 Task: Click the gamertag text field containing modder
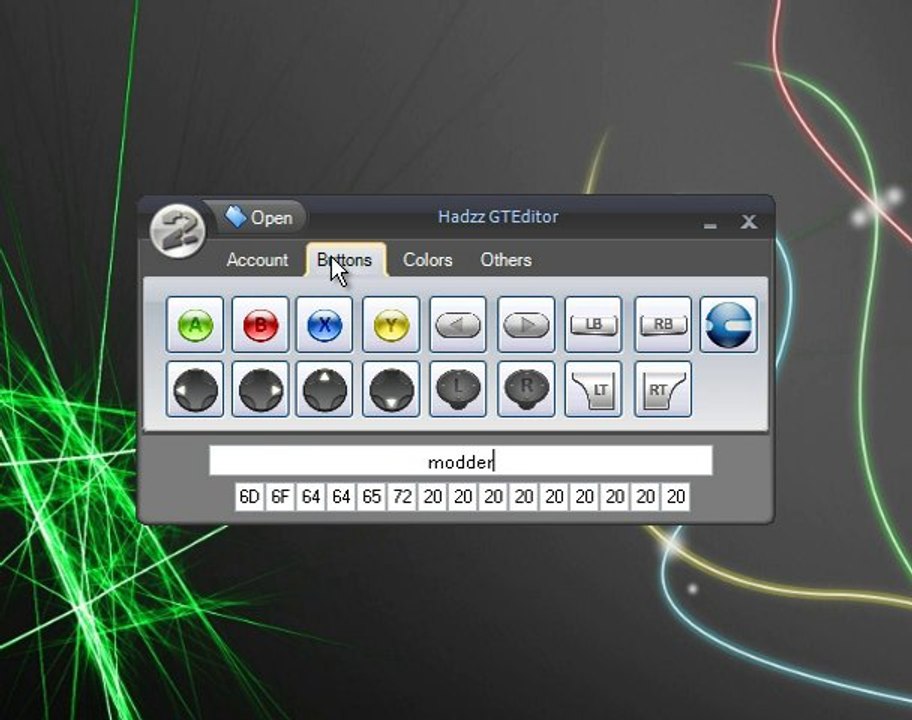(461, 461)
